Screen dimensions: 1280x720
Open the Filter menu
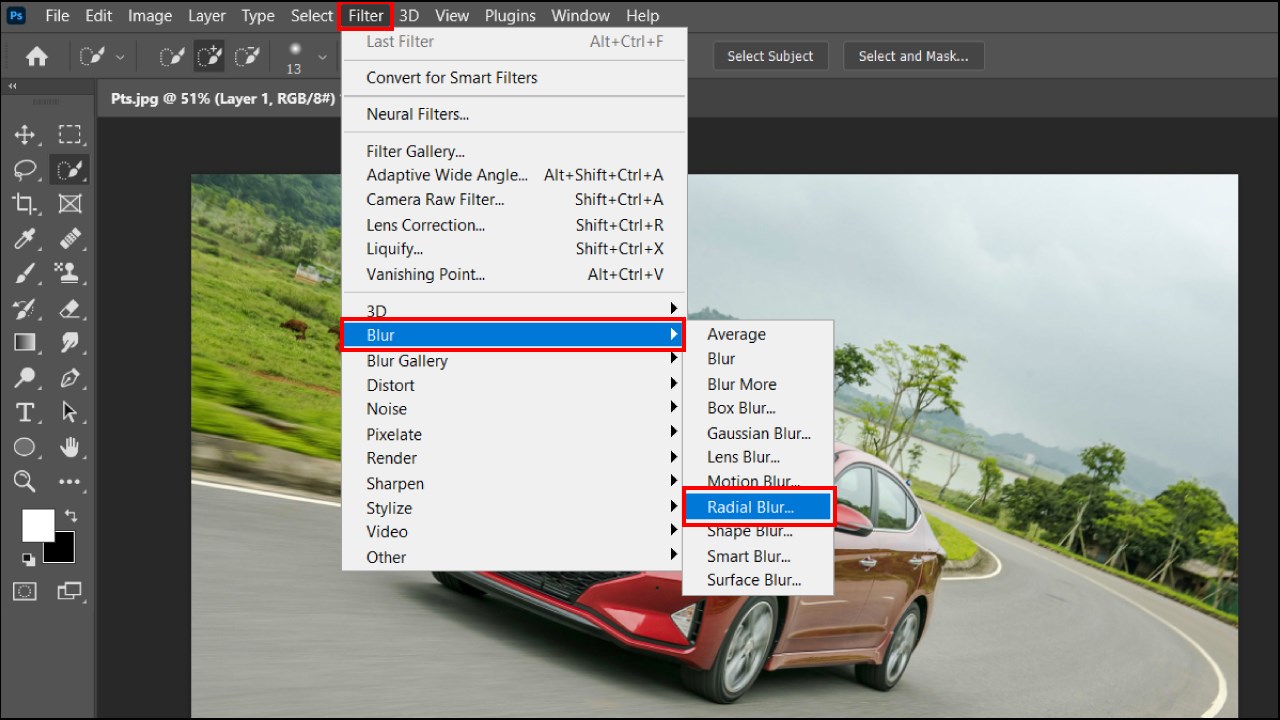365,15
